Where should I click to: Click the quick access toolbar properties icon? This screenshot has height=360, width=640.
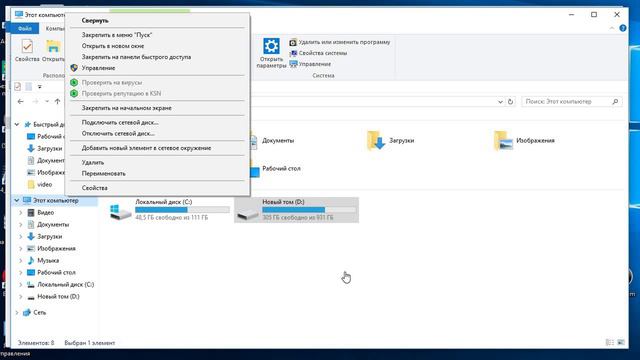click(x=18, y=87)
